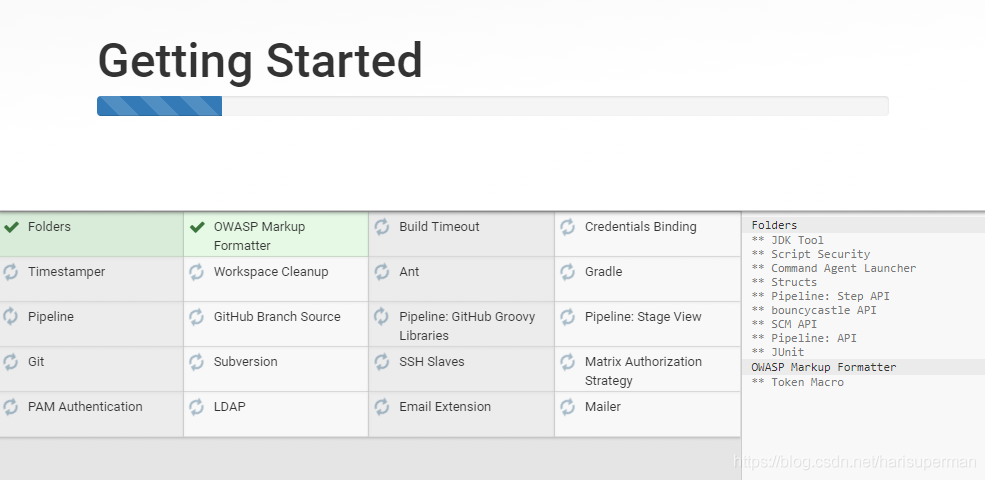
Task: Click the pending icon next to Mailer
Action: pos(568,407)
